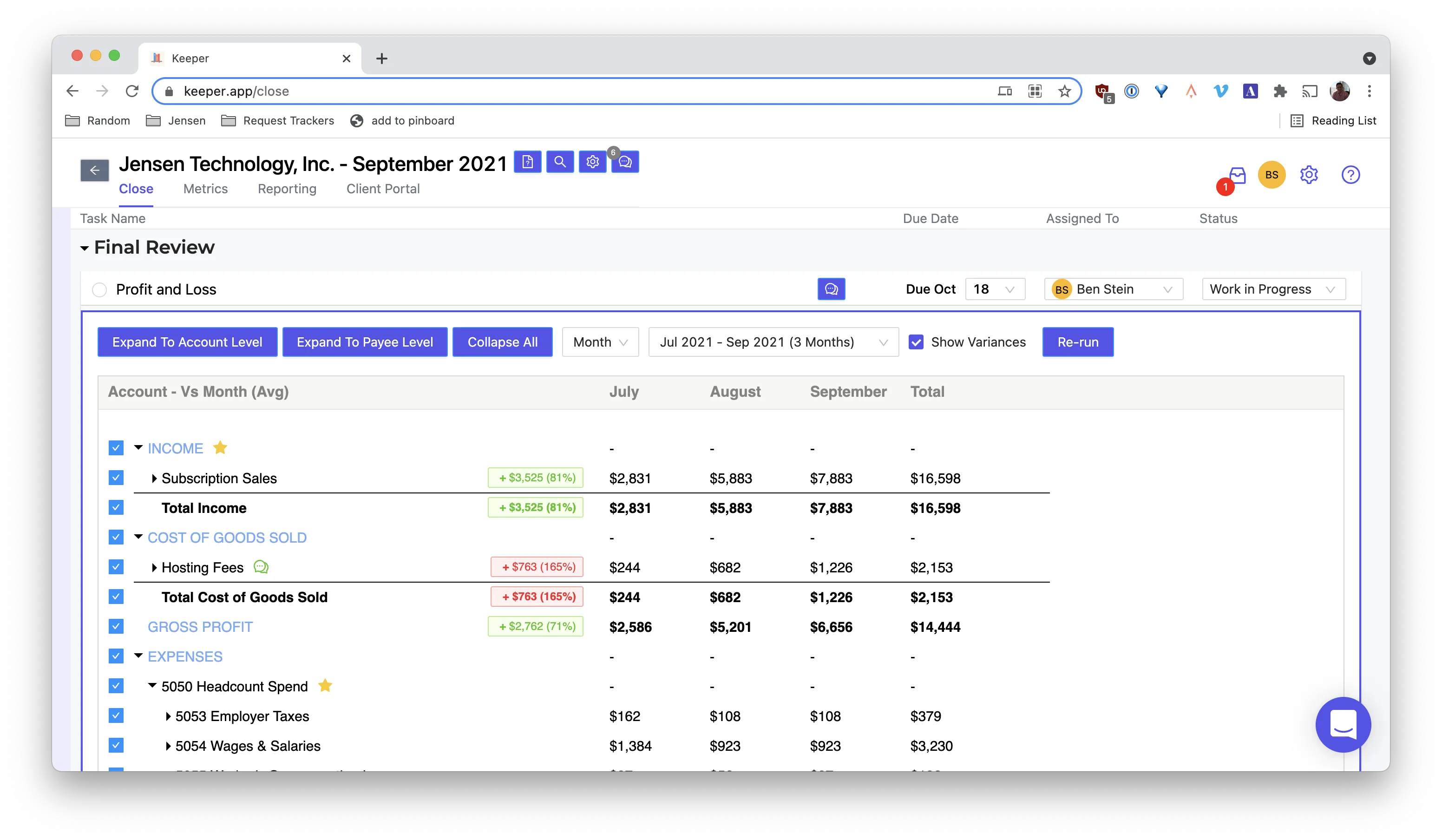
Task: Mark Profit and Loss task complete
Action: 99,289
